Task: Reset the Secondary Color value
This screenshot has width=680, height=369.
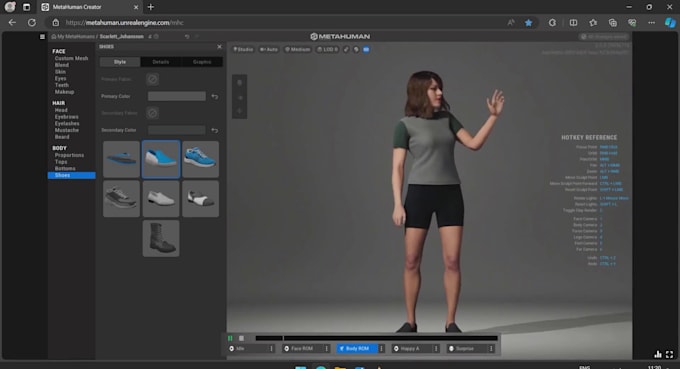Action: (215, 130)
